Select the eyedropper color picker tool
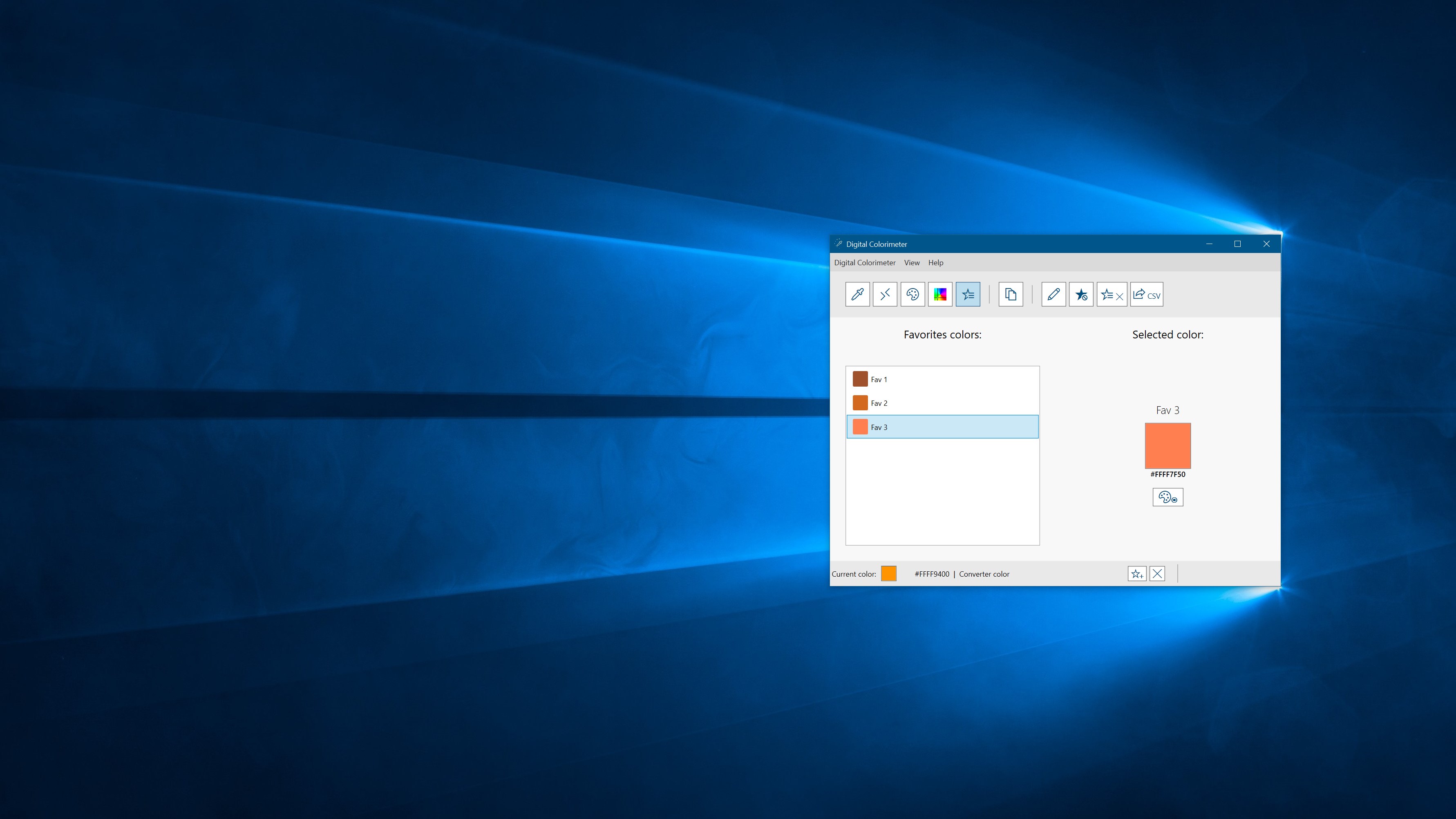This screenshot has height=819, width=1456. [857, 295]
